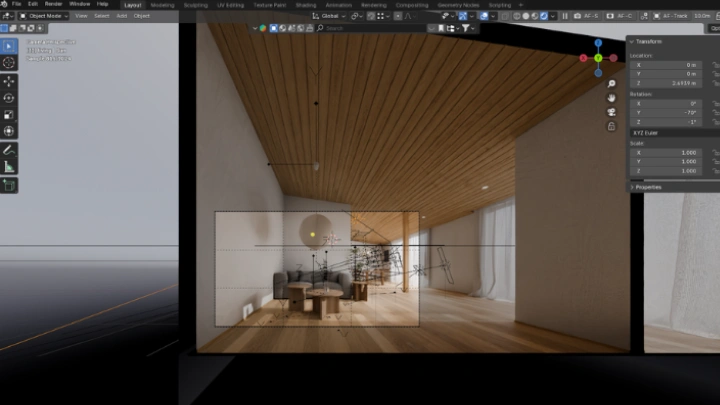Open the Object Mode dropdown
The width and height of the screenshot is (720, 405).
[44, 16]
